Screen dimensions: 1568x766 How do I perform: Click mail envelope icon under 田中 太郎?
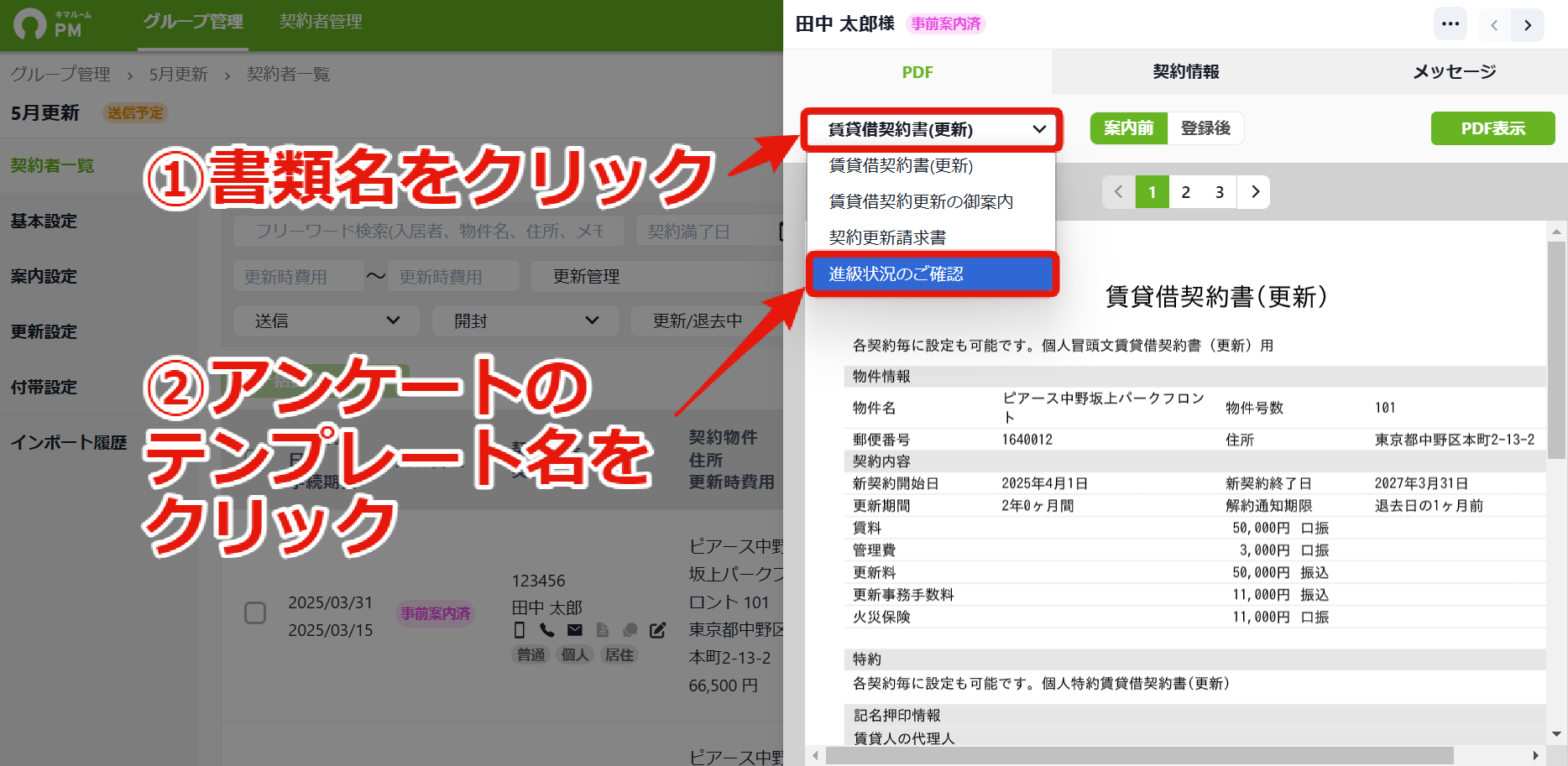point(575,630)
